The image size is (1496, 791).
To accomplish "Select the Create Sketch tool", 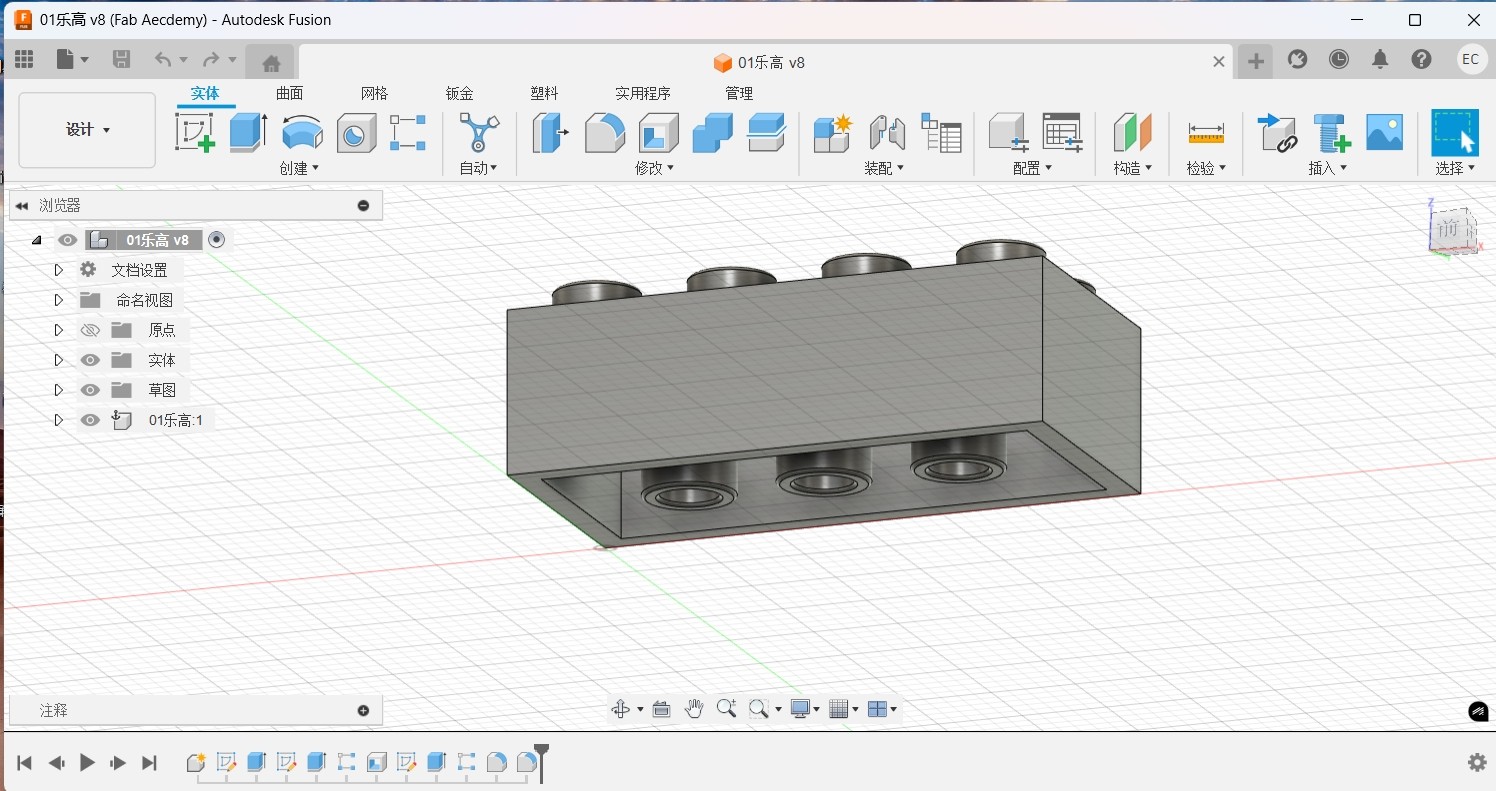I will point(195,132).
